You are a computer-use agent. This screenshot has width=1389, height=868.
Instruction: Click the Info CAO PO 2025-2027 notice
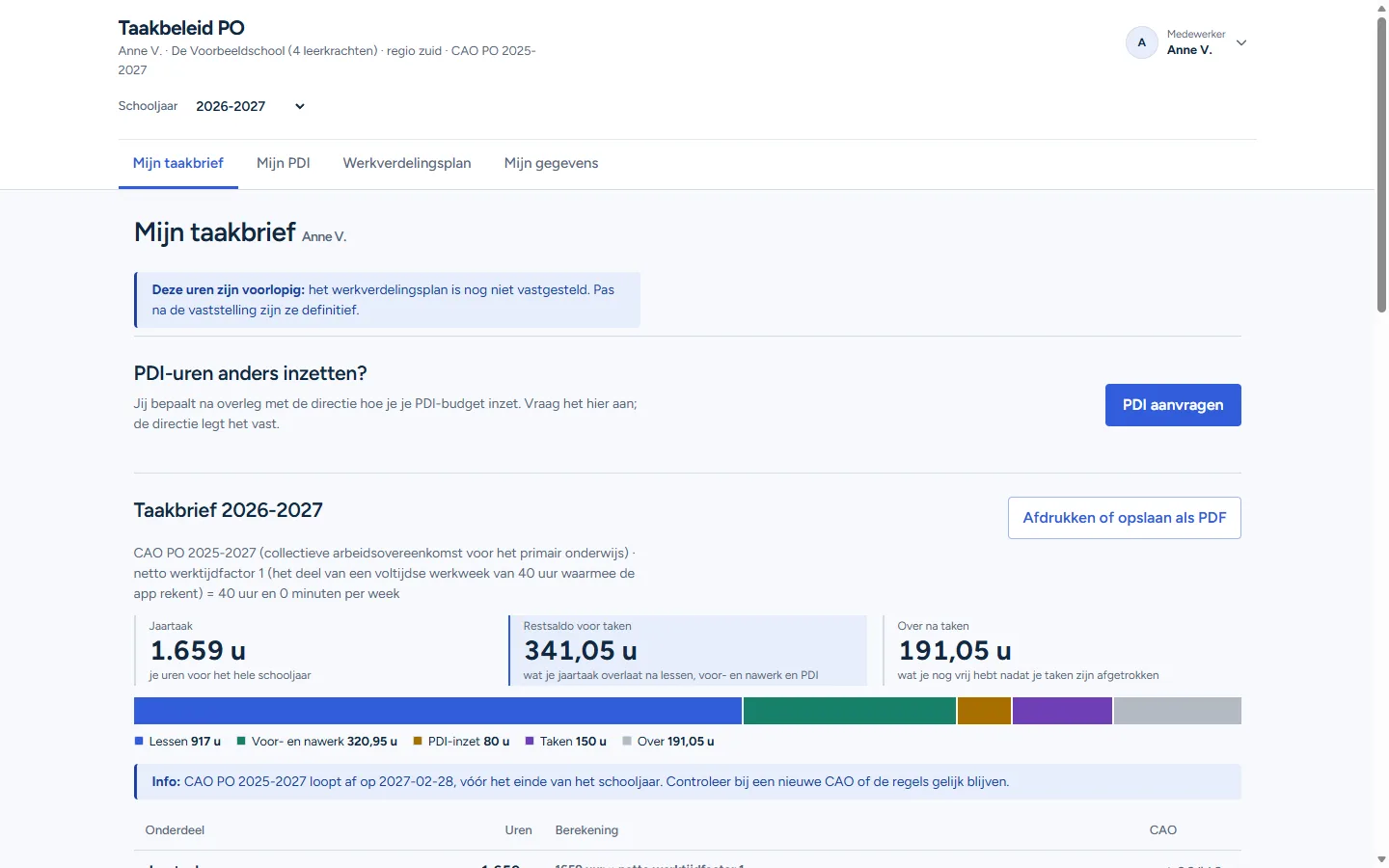coord(688,782)
